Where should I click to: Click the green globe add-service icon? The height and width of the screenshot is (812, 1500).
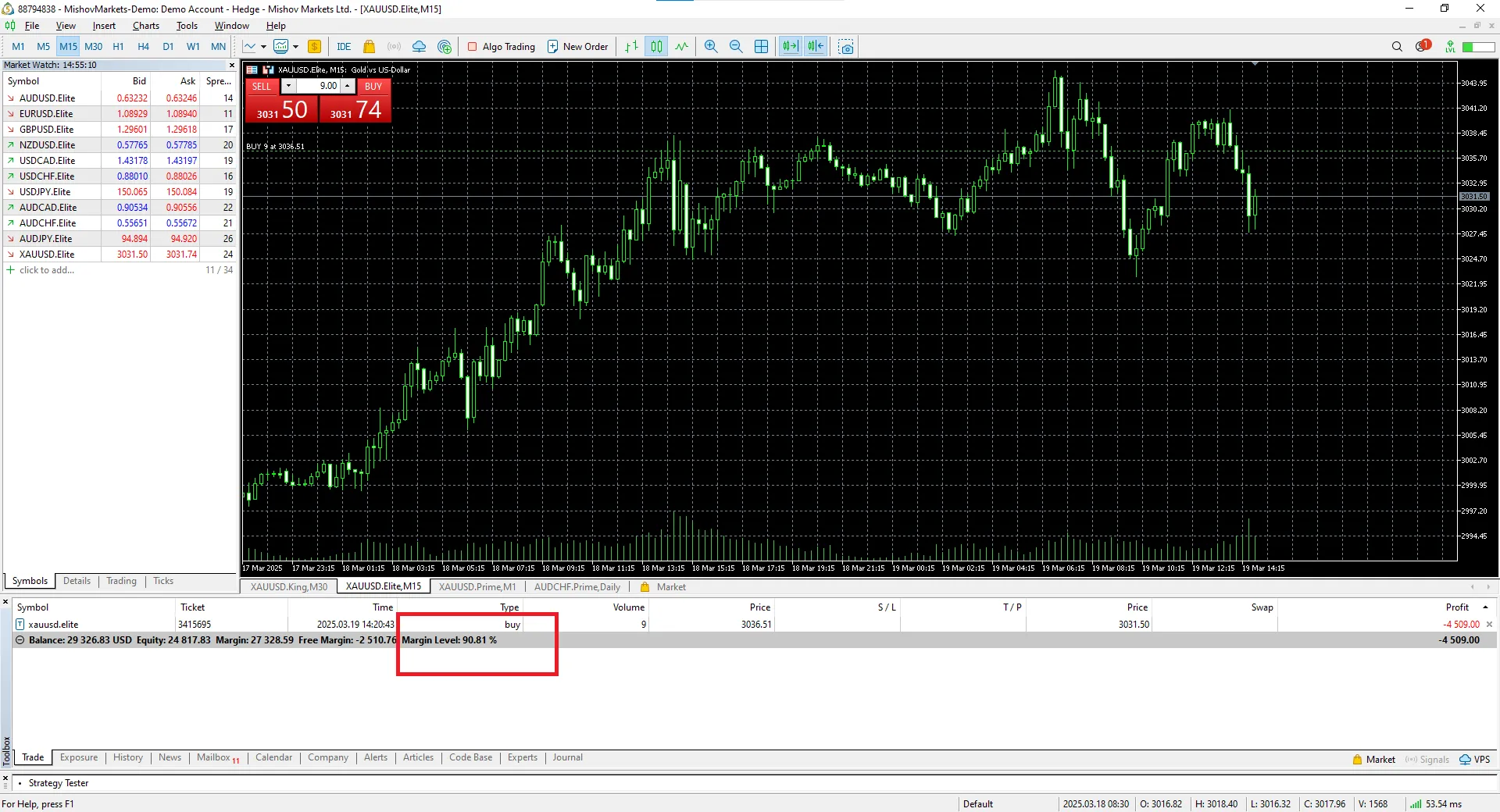coord(445,47)
